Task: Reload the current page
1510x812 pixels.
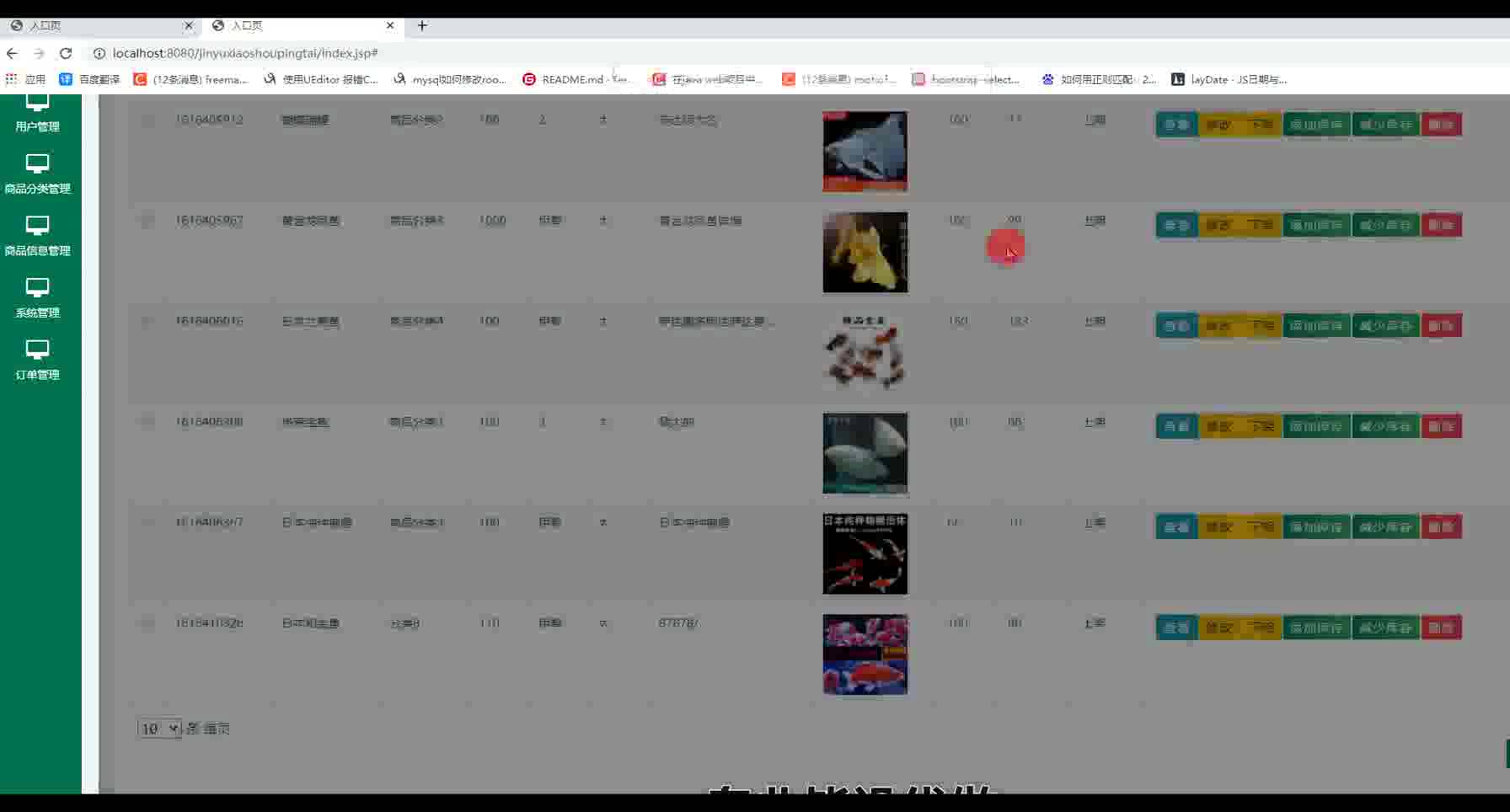Action: click(x=66, y=53)
